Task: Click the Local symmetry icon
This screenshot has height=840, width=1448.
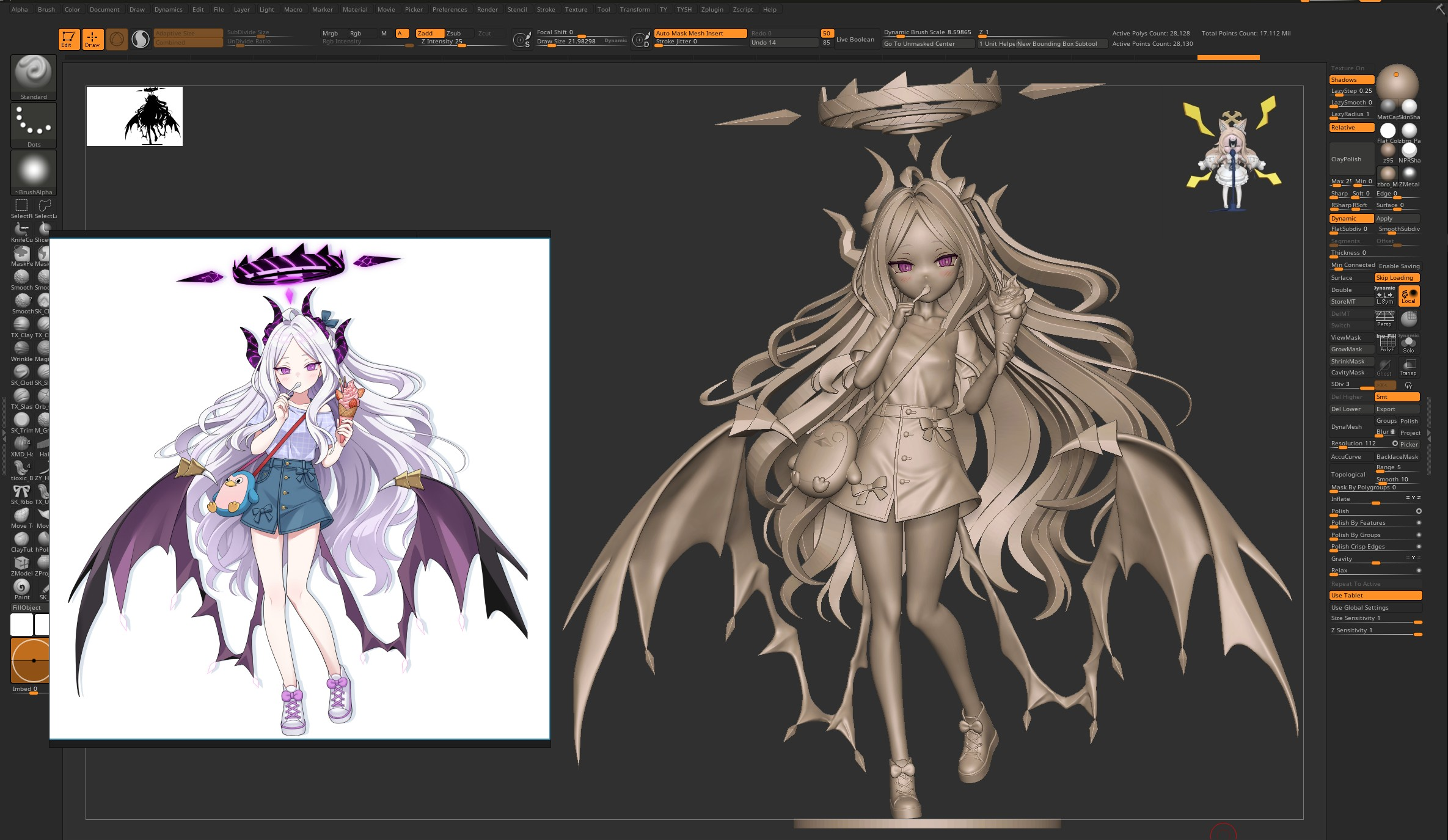Action: pos(1409,296)
